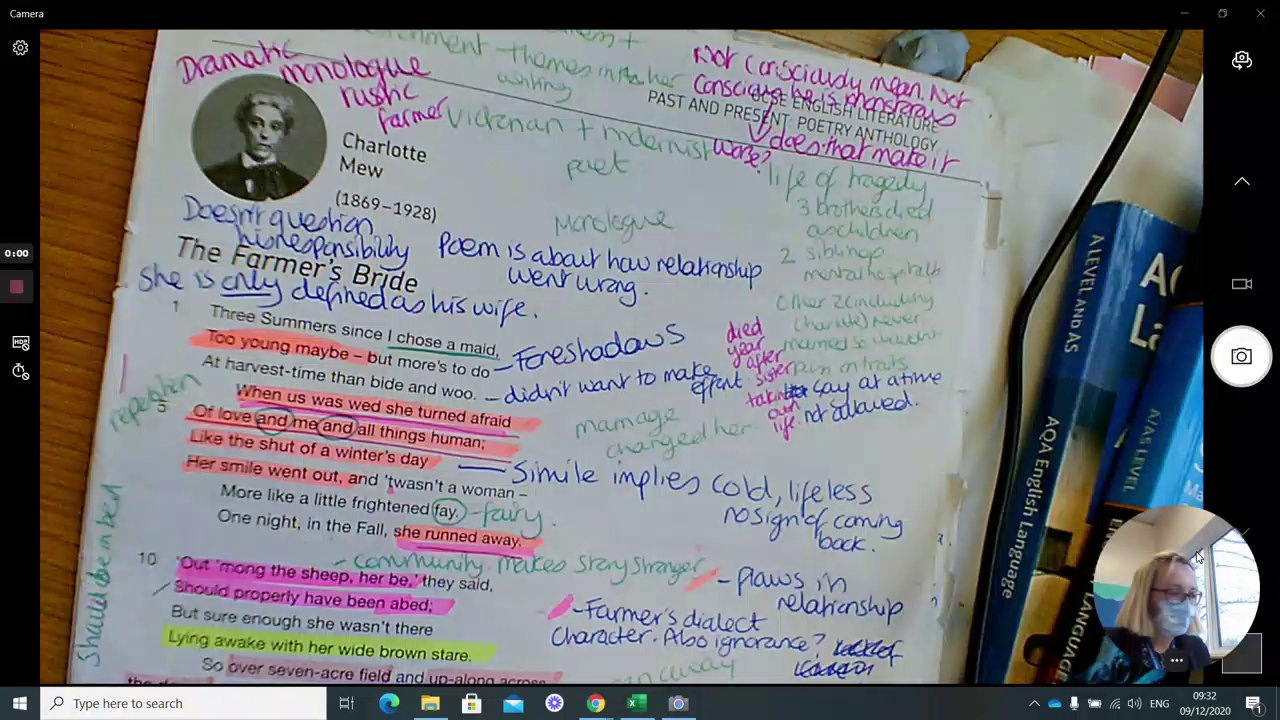
Task: Click the microphone tray icon
Action: tap(1074, 703)
